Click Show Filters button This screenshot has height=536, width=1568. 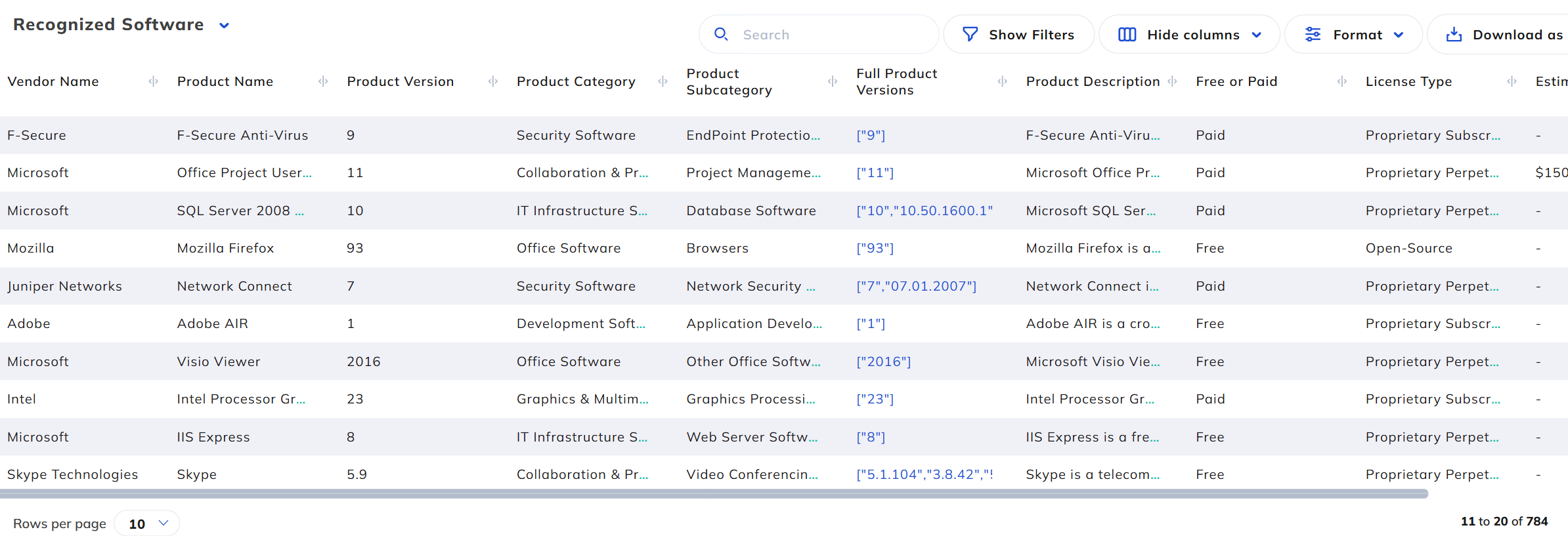pyautogui.click(x=1018, y=34)
